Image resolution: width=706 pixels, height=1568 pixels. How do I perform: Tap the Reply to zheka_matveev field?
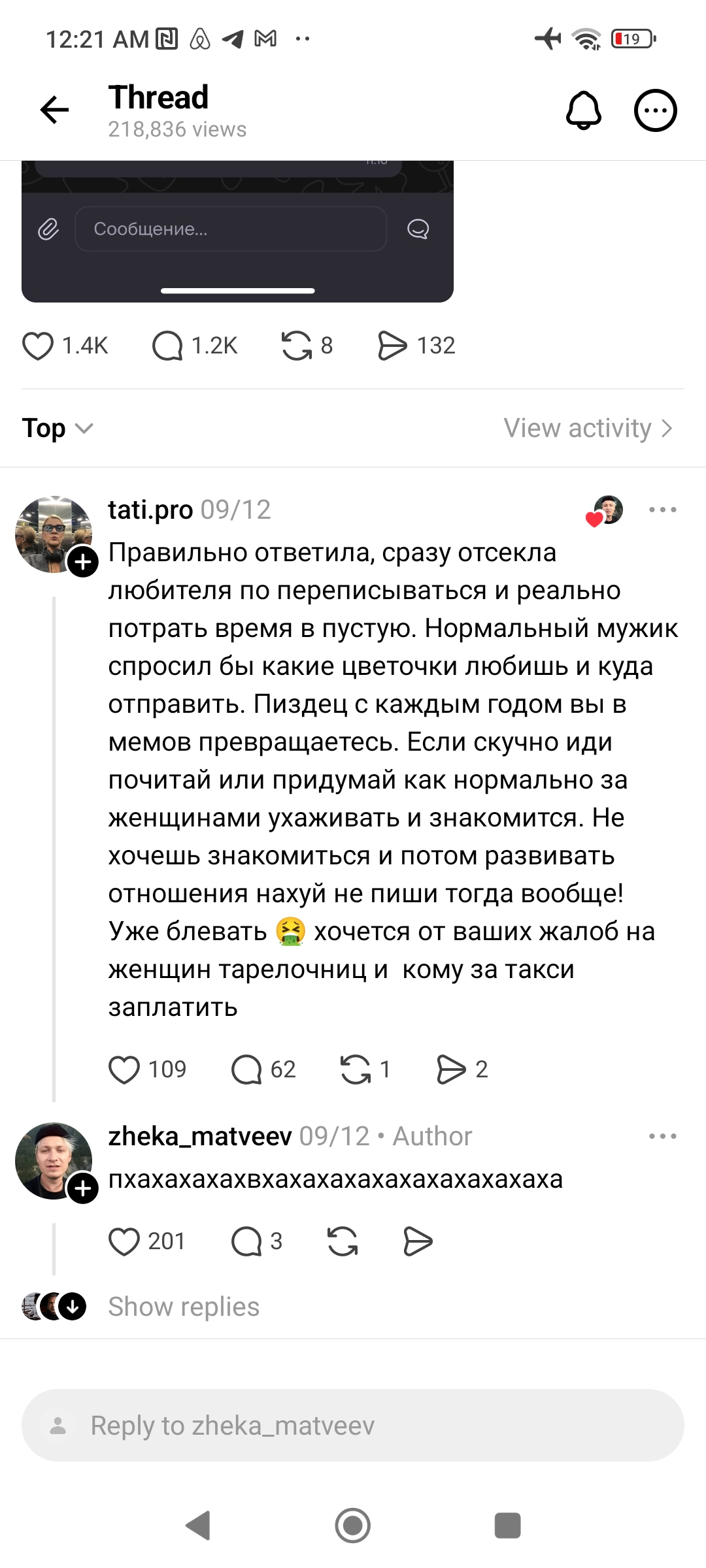(x=353, y=1426)
